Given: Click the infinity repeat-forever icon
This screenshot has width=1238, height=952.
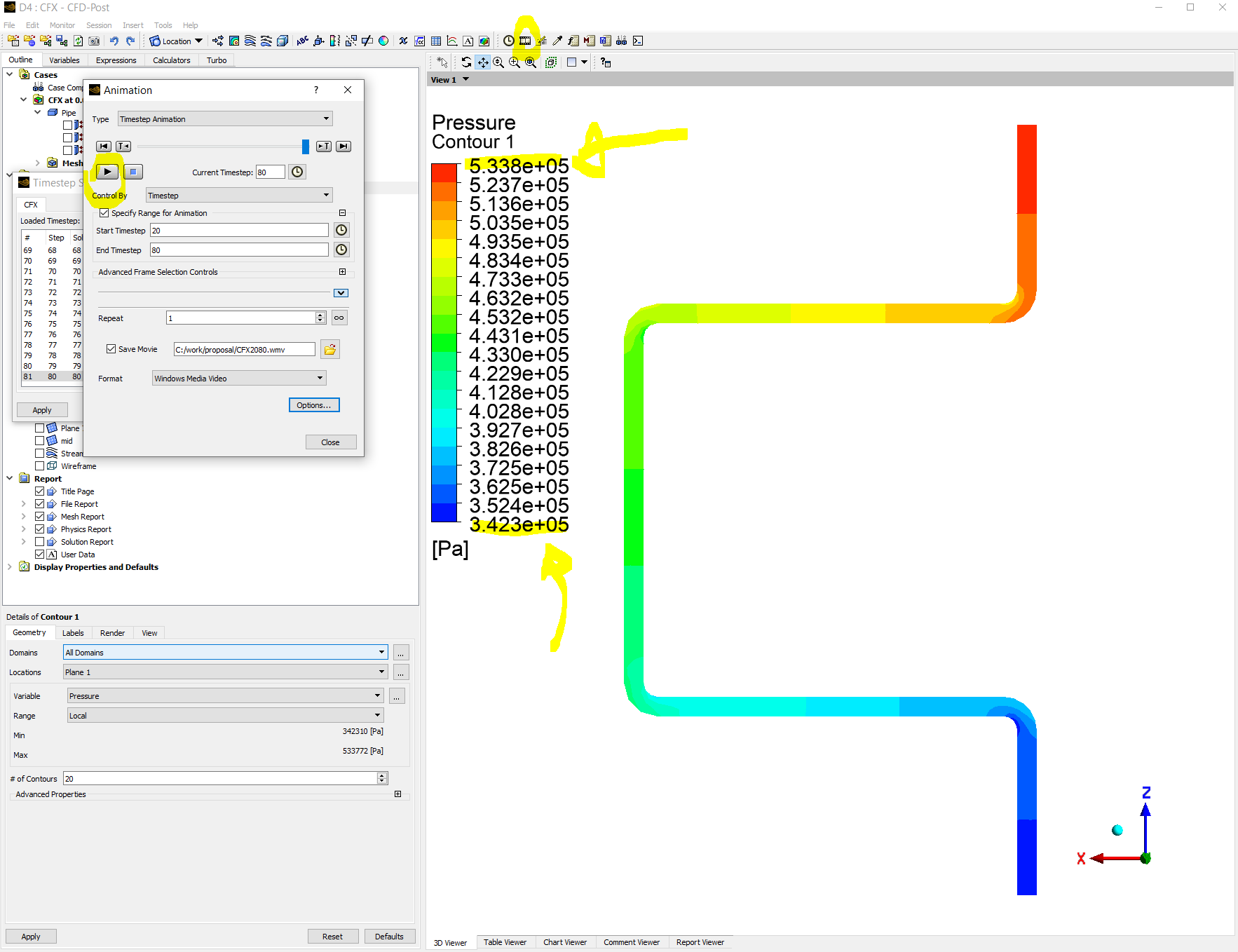Looking at the screenshot, I should (x=339, y=318).
